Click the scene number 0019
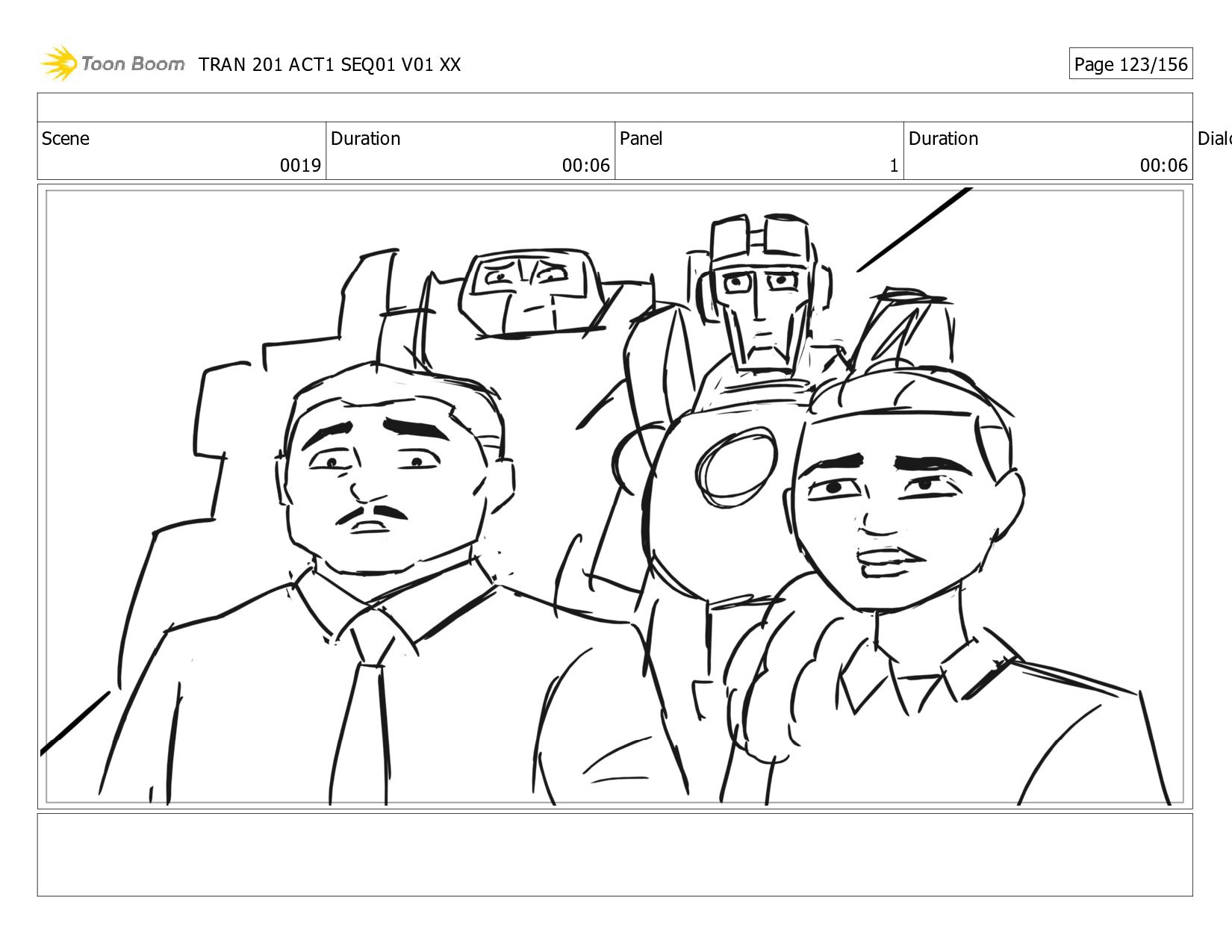The image size is (1232, 952). pyautogui.click(x=300, y=166)
